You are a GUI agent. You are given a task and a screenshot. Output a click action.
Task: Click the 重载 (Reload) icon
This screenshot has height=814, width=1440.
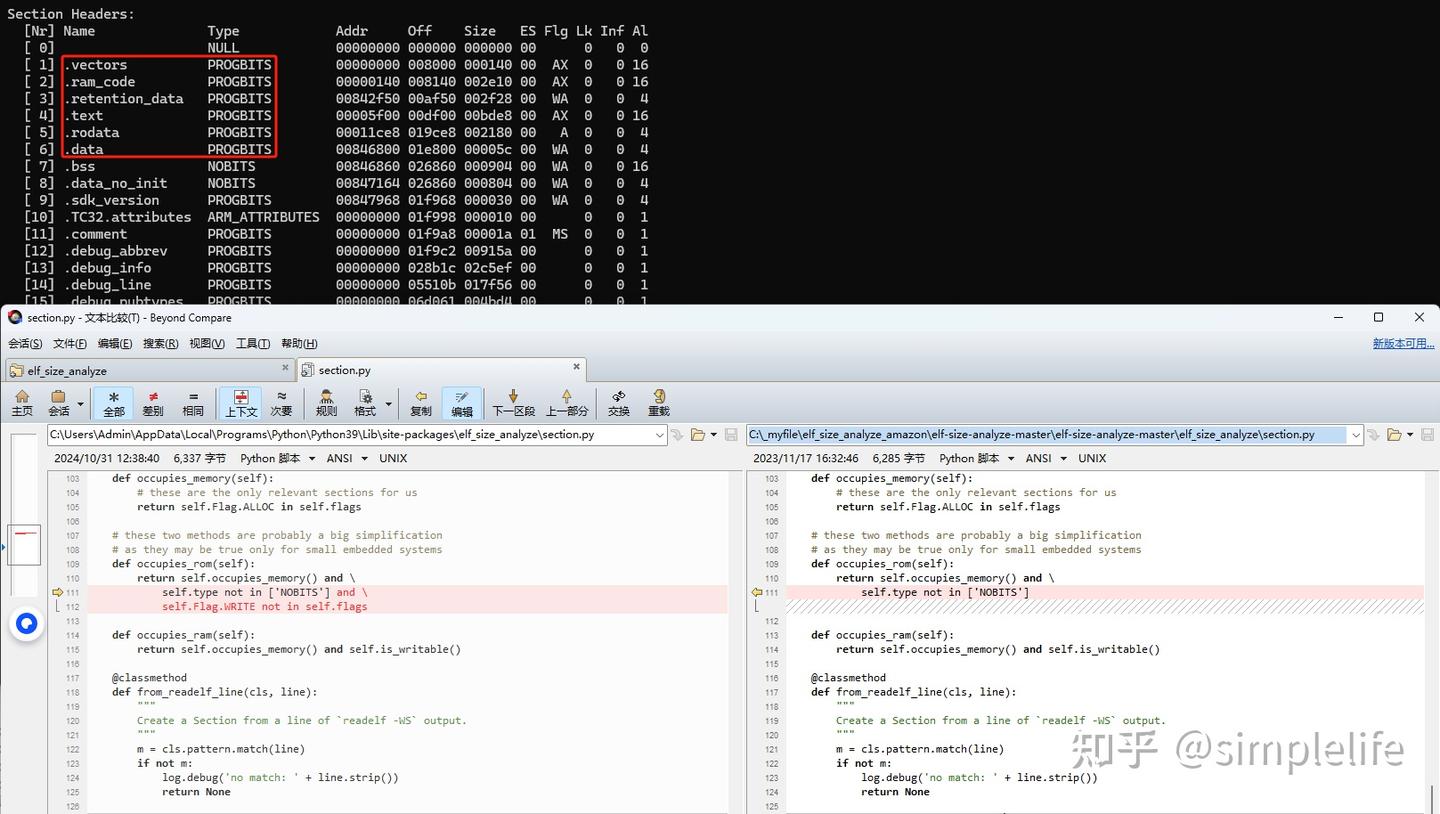659,402
